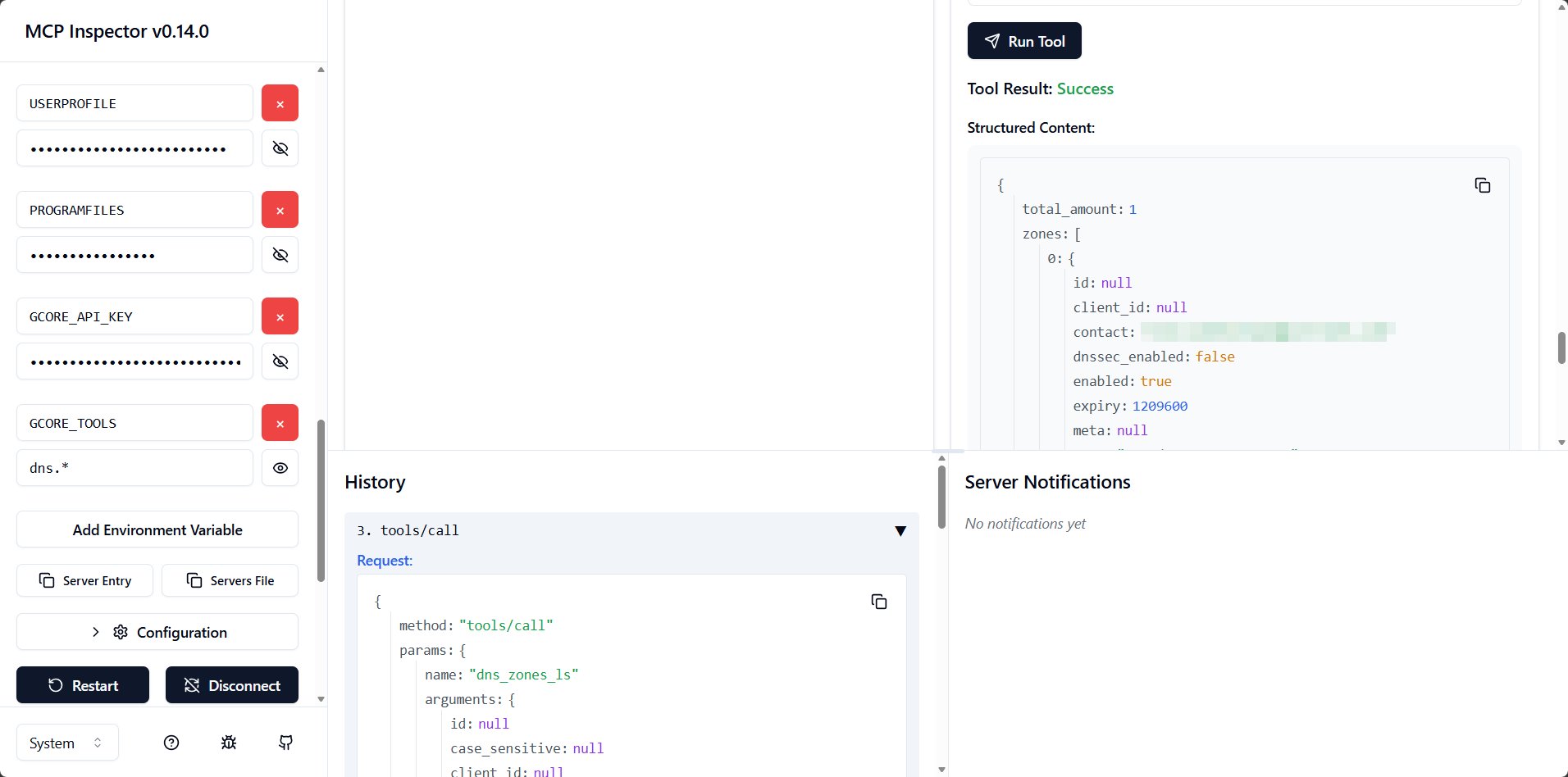This screenshot has height=777, width=1568.
Task: Click the dnssec_enabled false value
Action: pos(1215,357)
